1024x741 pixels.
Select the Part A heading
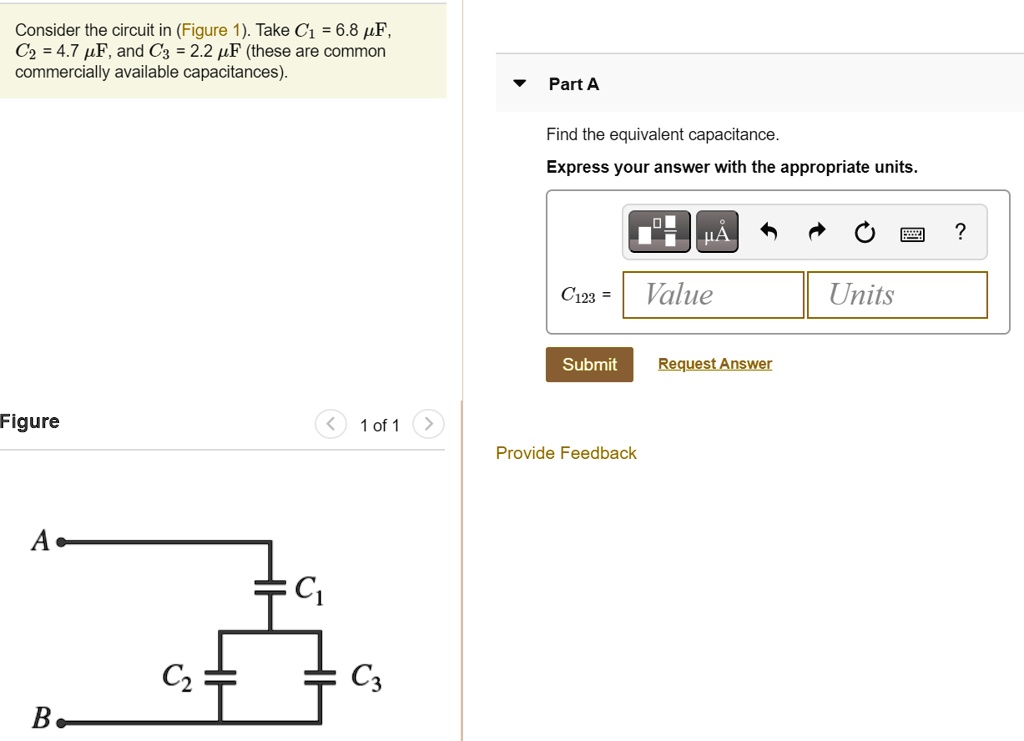pyautogui.click(x=573, y=84)
